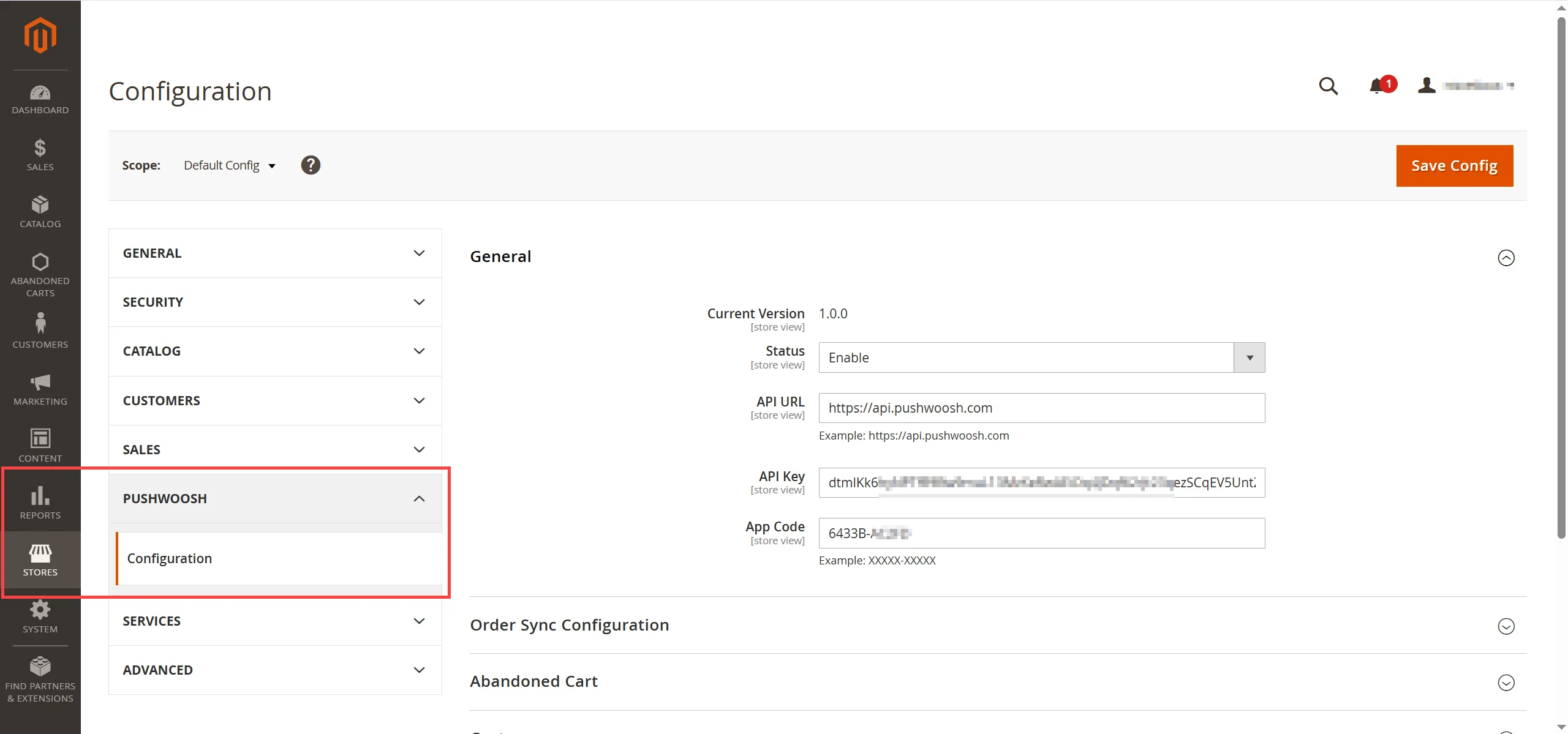Open the System sidebar icon
Screen dimensions: 1568x734
(39, 616)
